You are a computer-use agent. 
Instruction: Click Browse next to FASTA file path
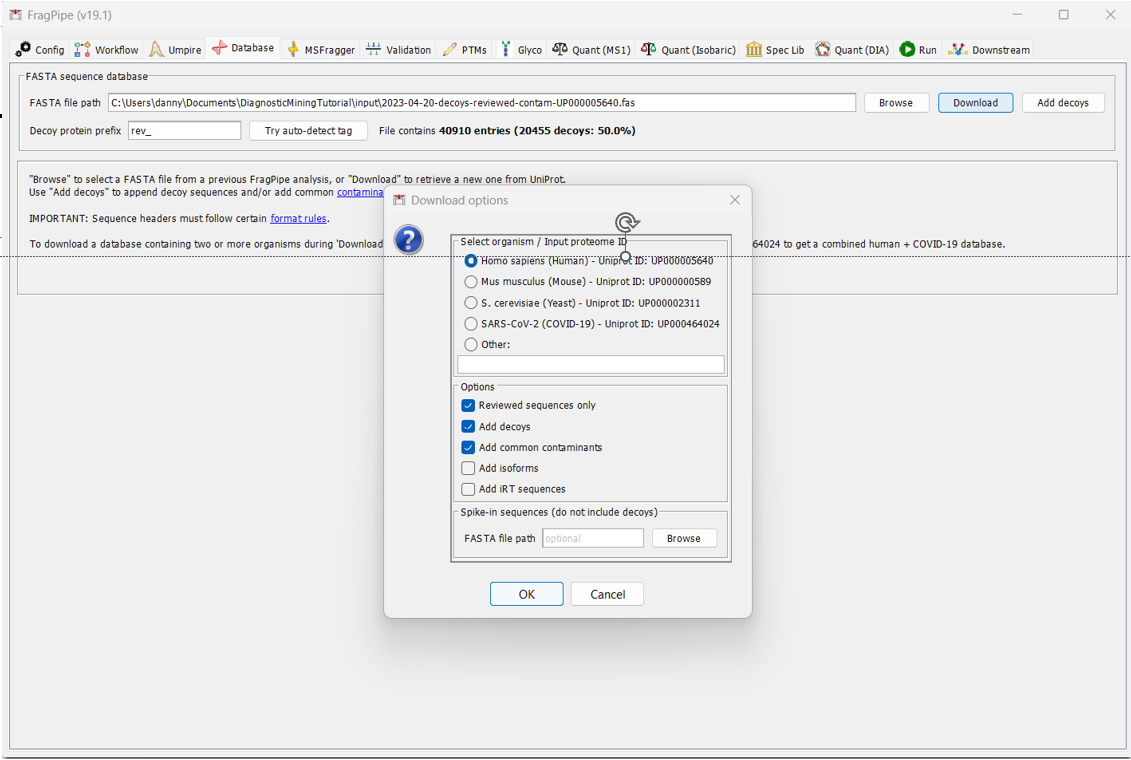(x=896, y=102)
